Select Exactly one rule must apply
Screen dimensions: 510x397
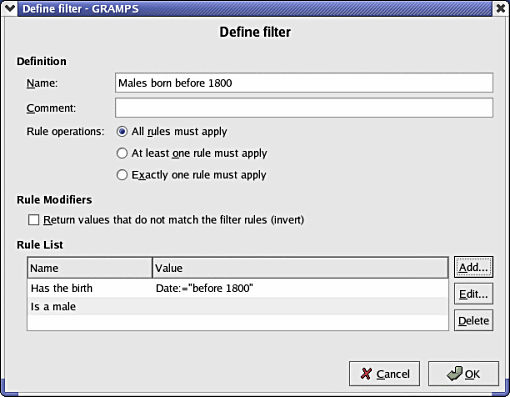pyautogui.click(x=122, y=175)
